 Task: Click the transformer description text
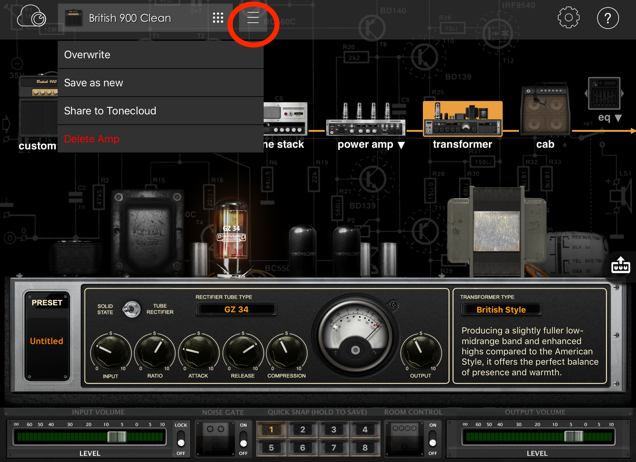pos(530,351)
